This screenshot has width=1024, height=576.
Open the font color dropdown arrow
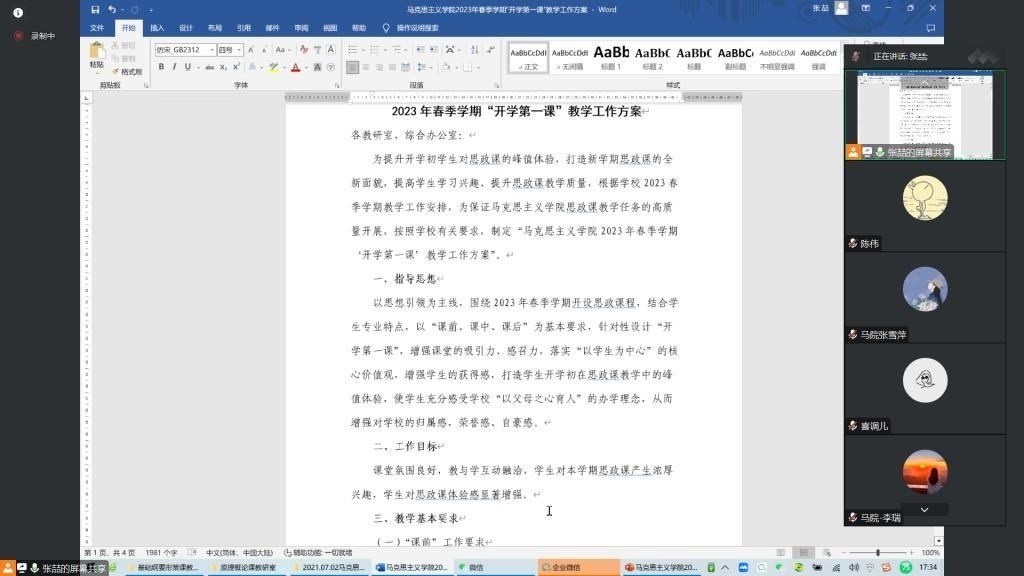coord(306,67)
